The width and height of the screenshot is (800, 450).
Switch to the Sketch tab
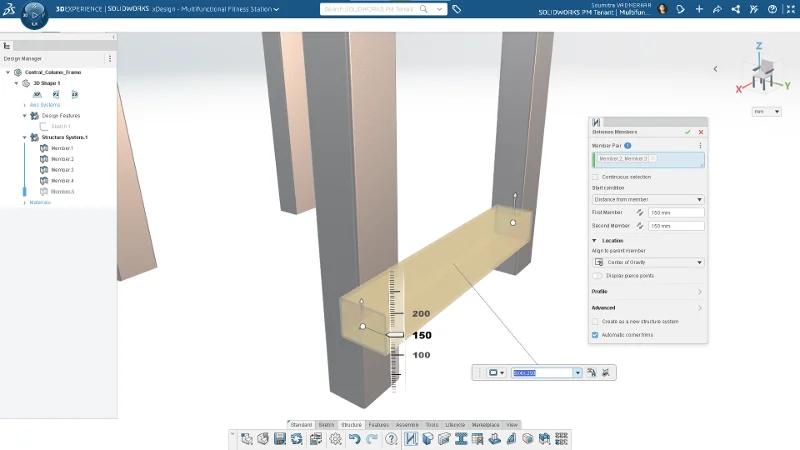[326, 425]
